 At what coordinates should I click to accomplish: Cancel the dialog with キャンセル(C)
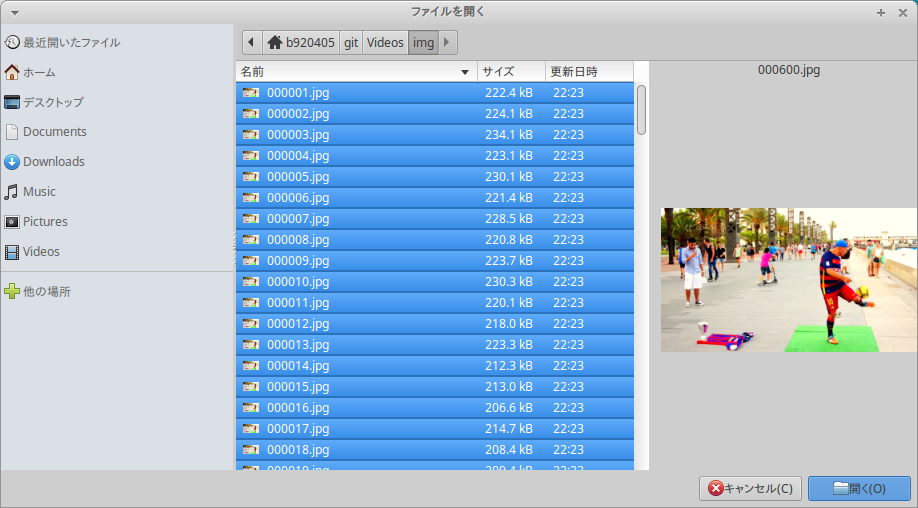[751, 488]
